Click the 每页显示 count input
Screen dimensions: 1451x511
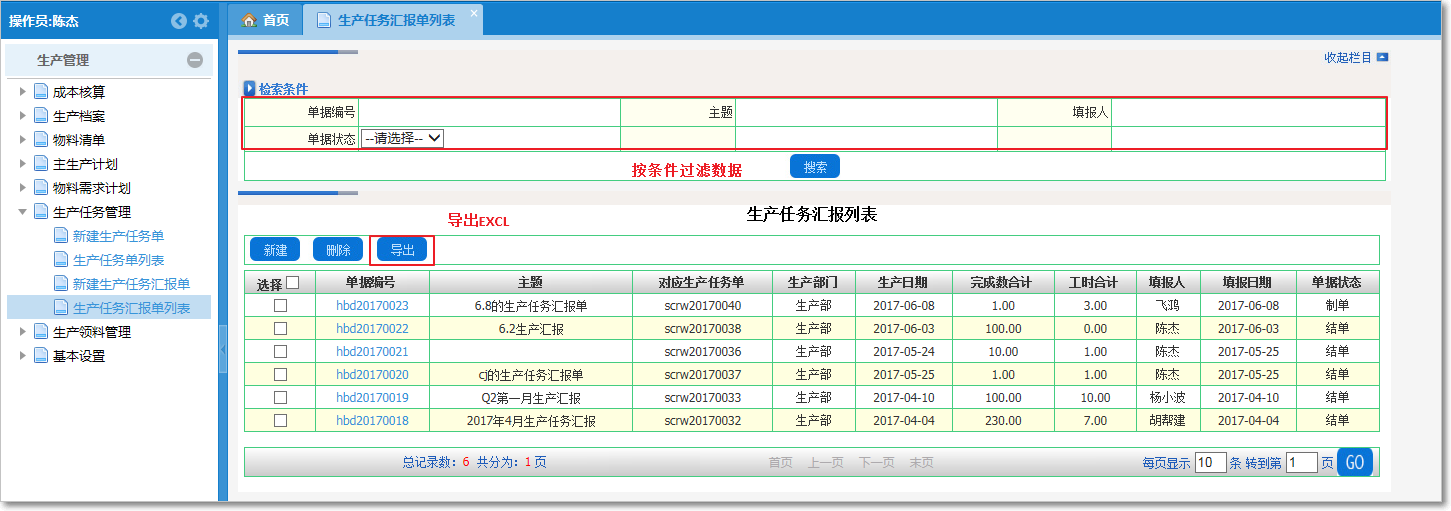click(1211, 462)
